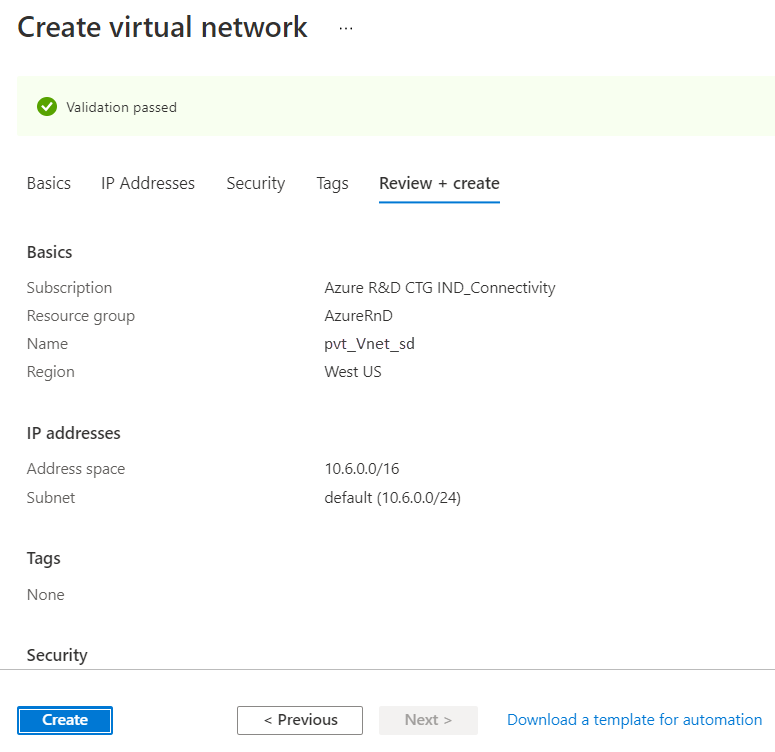Screen dimensions: 775x752
Task: Switch to the Basics tab
Action: pyautogui.click(x=49, y=183)
